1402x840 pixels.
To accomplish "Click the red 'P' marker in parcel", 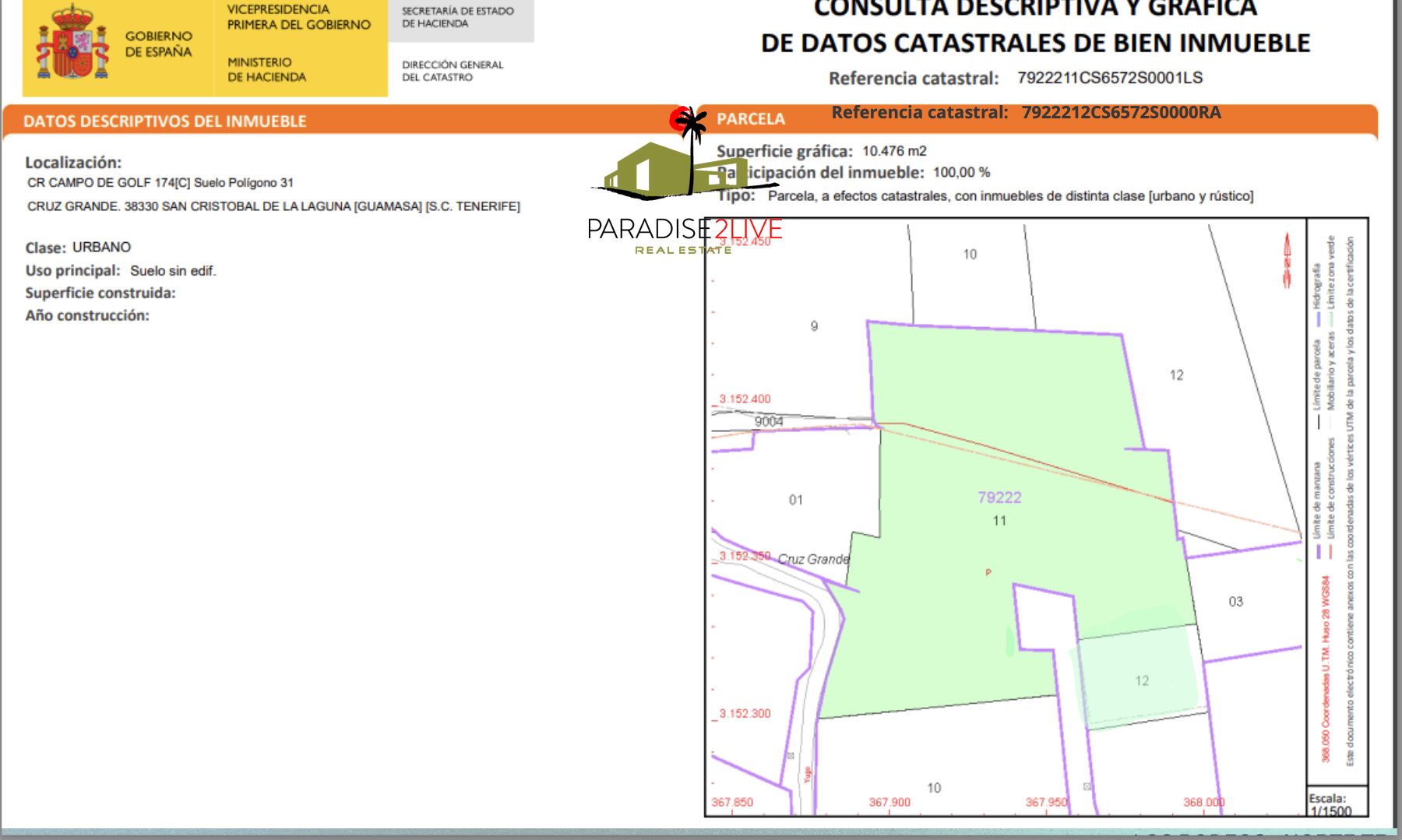I will tap(988, 573).
